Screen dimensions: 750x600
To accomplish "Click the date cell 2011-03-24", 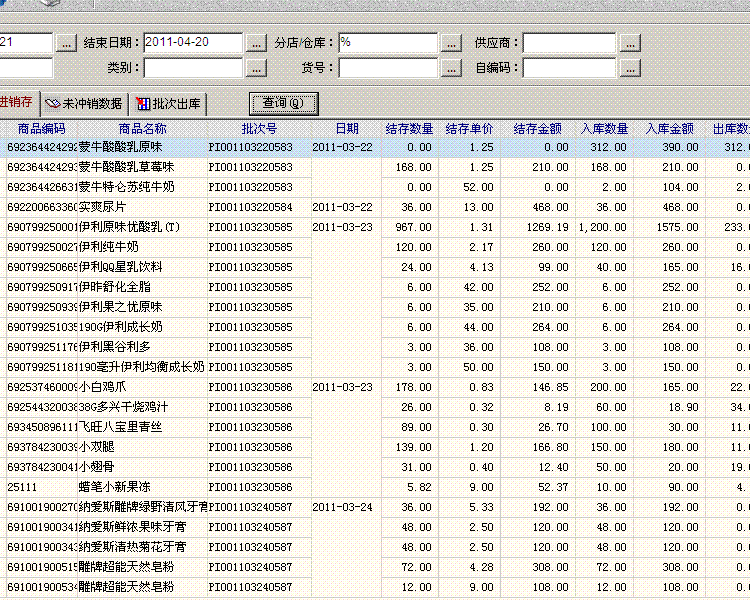I will click(342, 507).
